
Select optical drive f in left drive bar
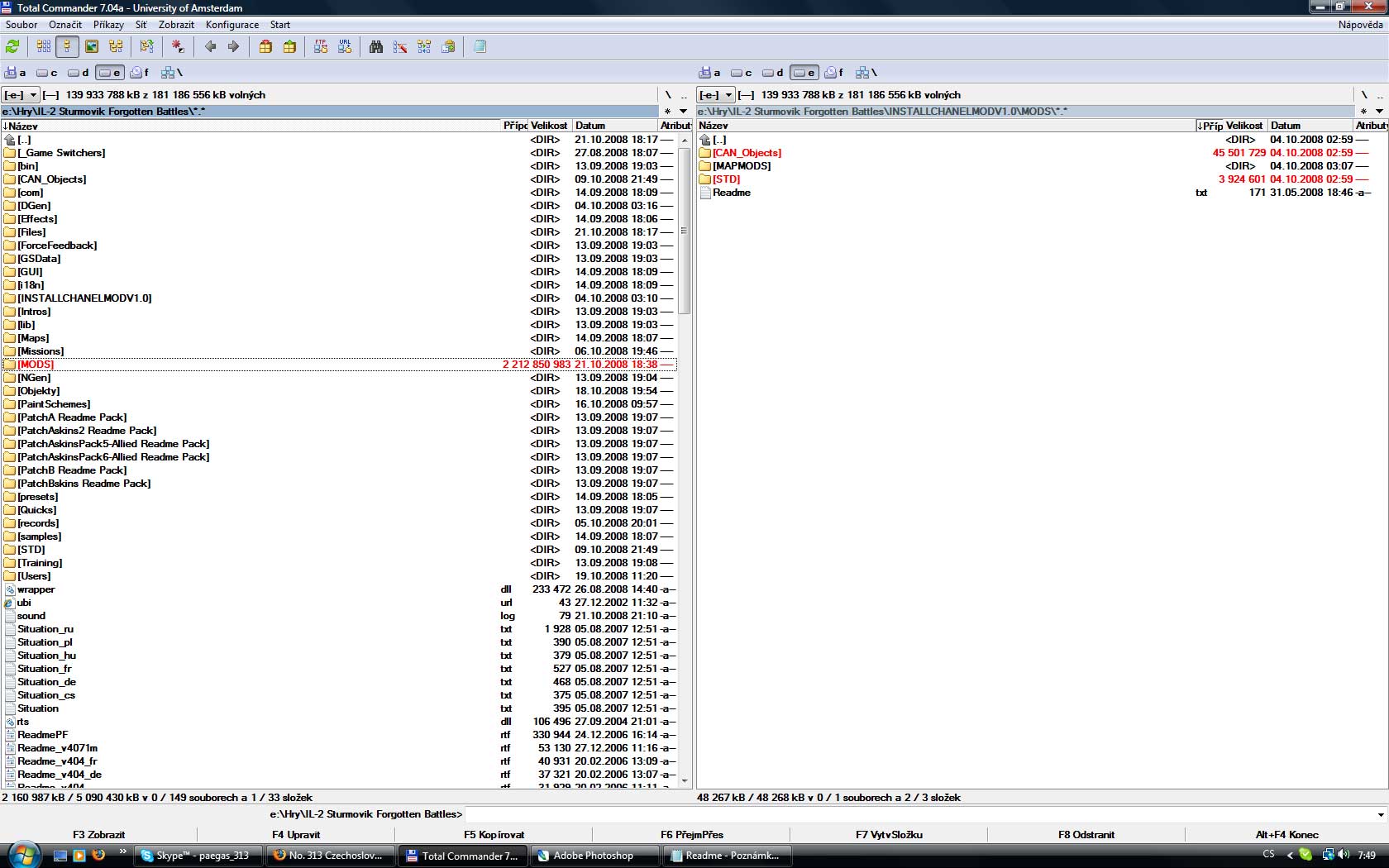(140, 73)
